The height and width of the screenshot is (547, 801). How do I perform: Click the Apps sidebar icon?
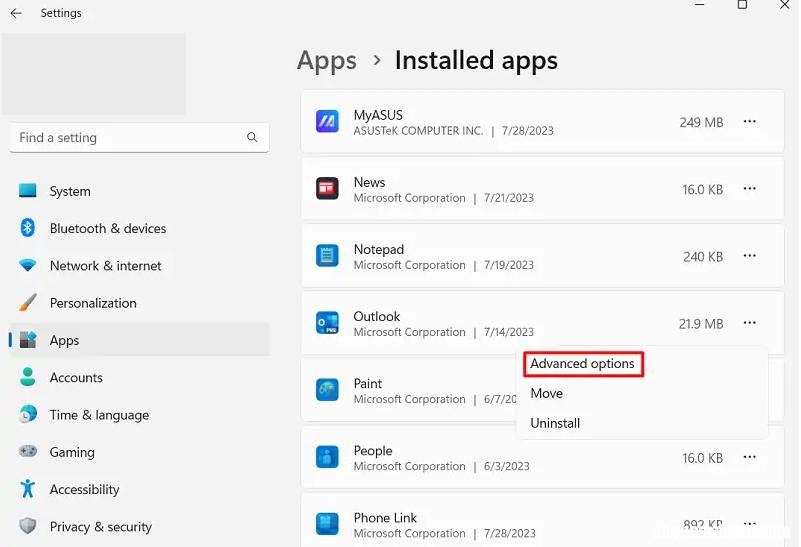28,340
